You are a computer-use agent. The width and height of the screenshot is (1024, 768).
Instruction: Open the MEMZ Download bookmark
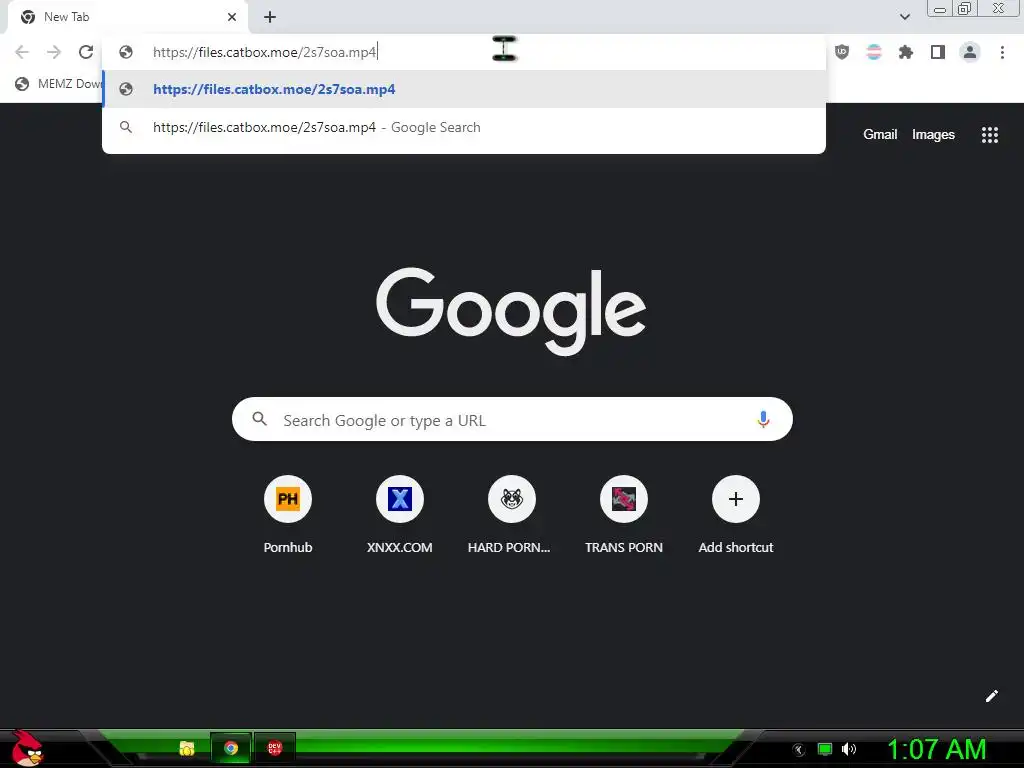tap(59, 84)
